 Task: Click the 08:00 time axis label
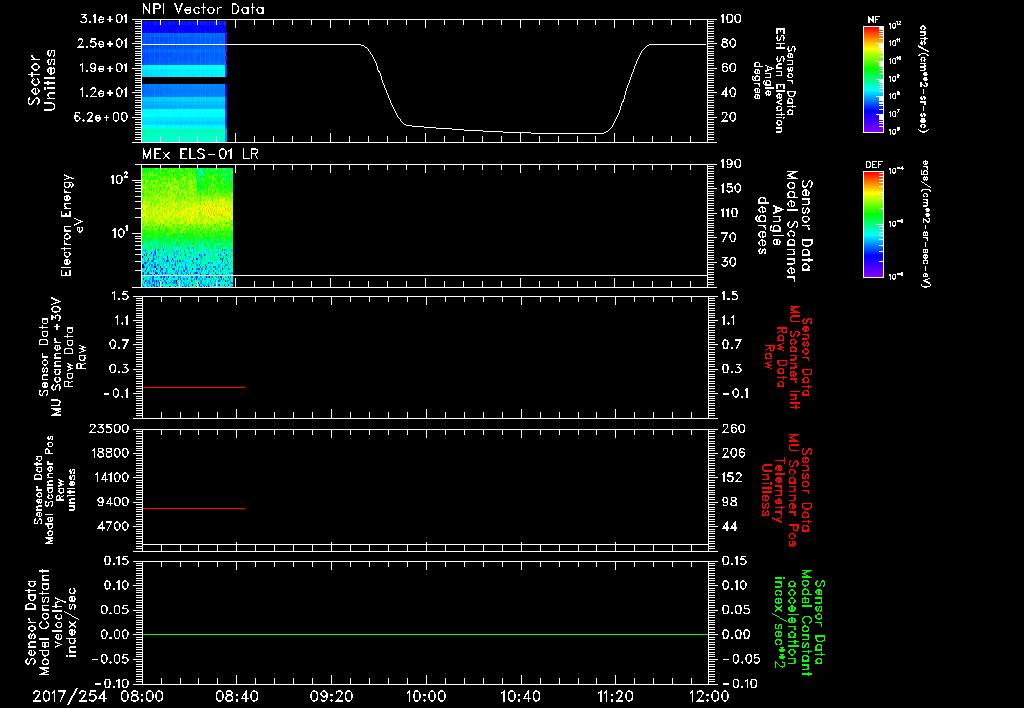click(142, 696)
